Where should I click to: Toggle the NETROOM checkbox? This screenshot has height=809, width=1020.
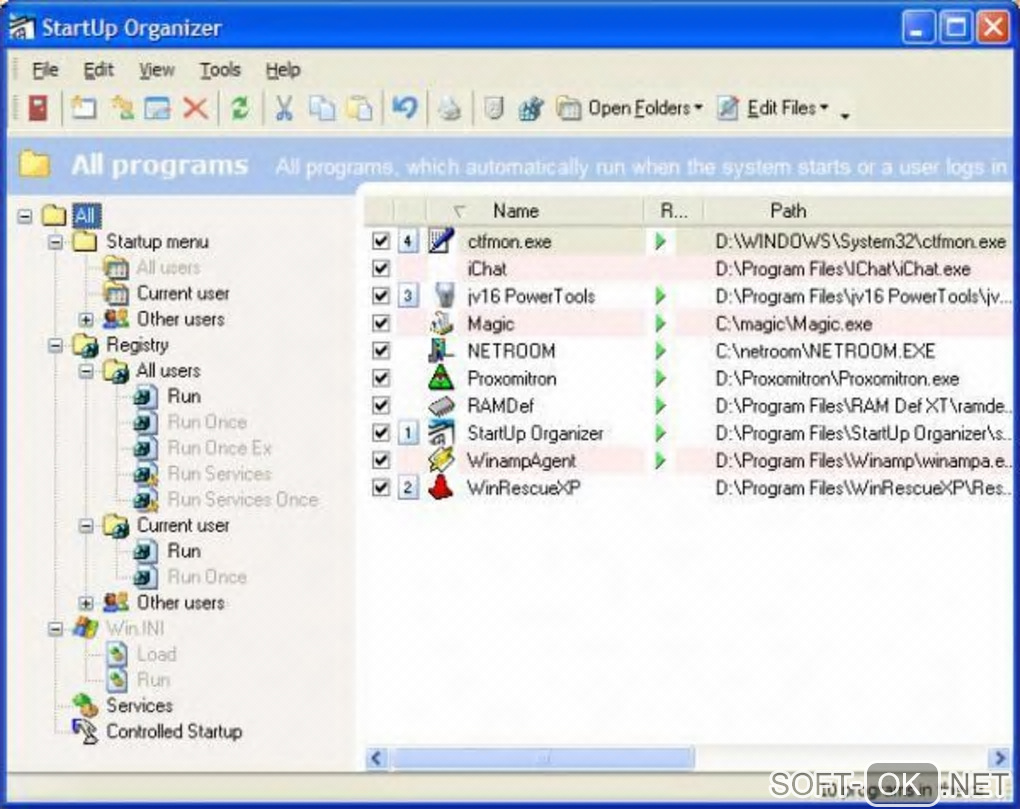[x=381, y=351]
